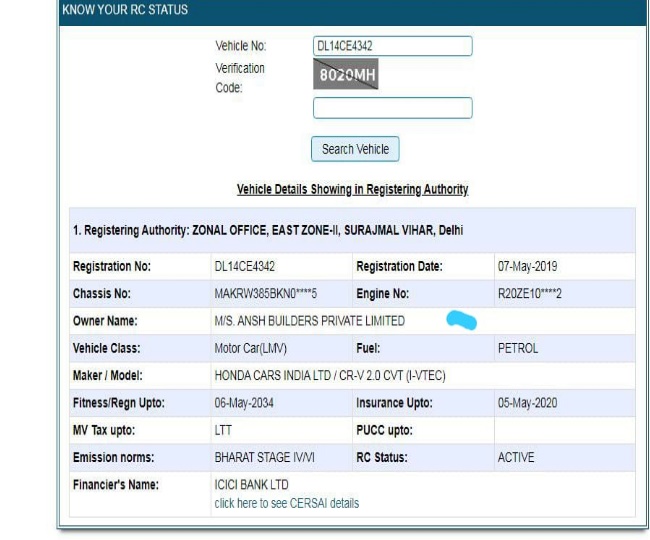Click the blue scribble mark beside owner name
The image size is (650, 540).
coord(459,321)
